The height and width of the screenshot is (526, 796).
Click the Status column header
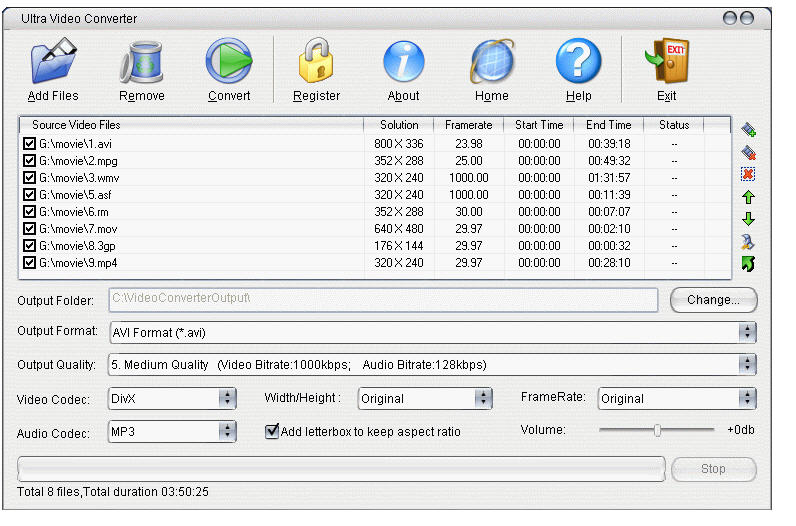674,125
